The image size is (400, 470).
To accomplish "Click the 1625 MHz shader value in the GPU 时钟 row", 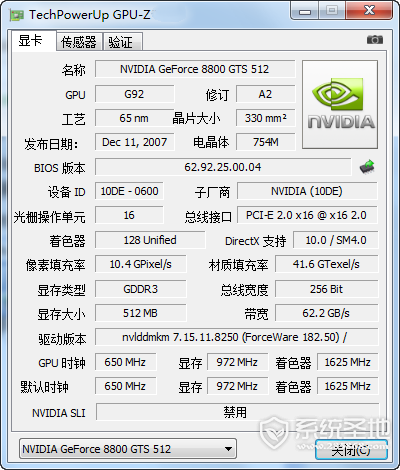I will [x=348, y=362].
